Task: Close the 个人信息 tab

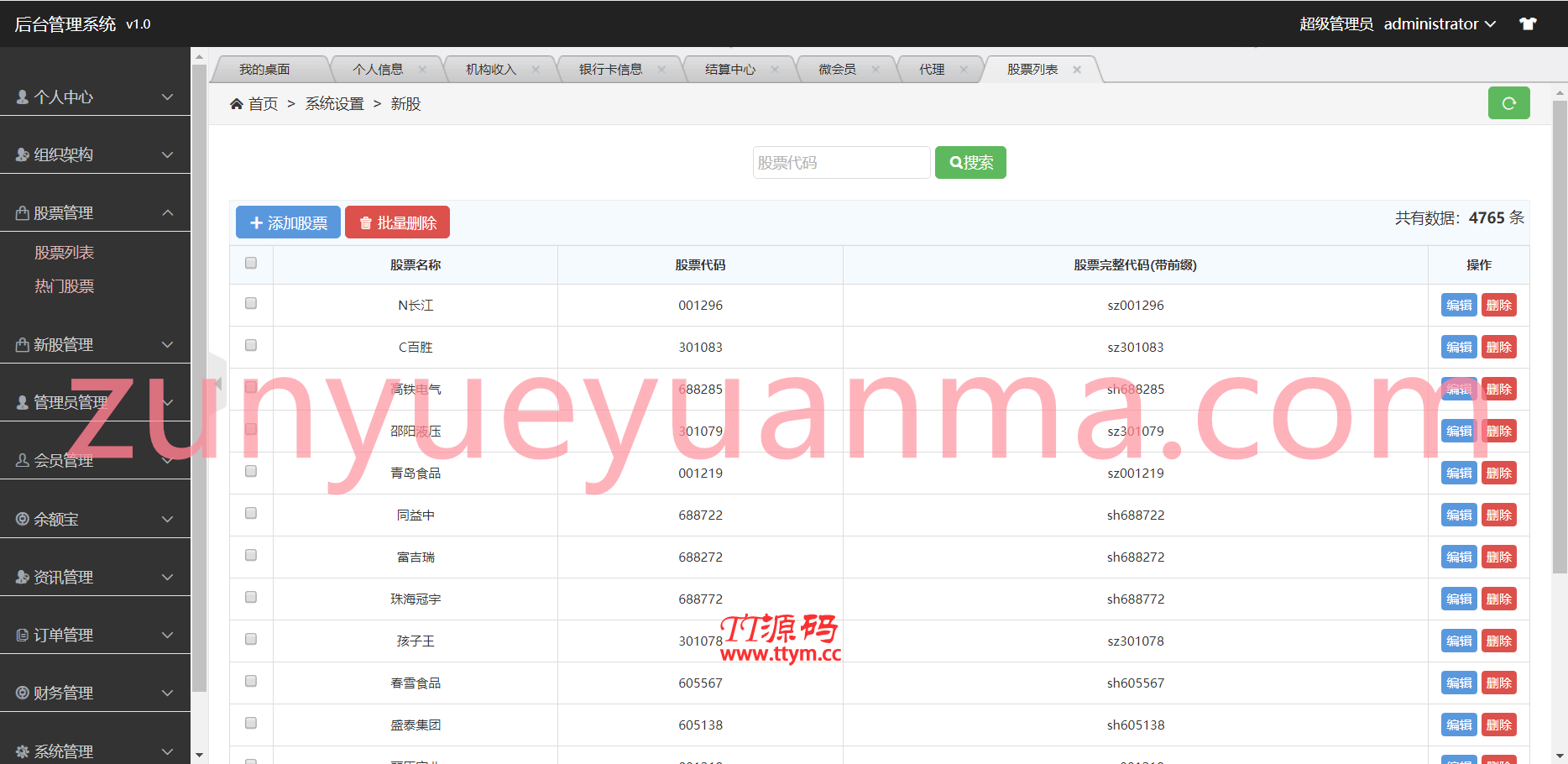Action: [x=422, y=70]
